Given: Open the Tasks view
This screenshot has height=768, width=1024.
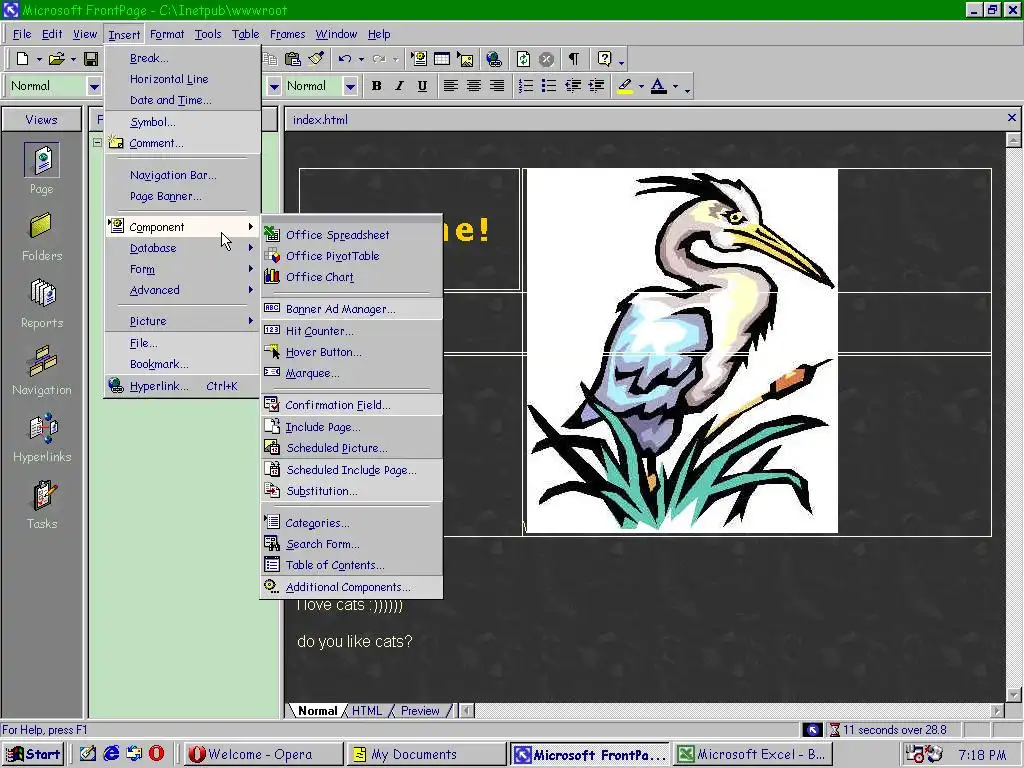Looking at the screenshot, I should tap(42, 505).
